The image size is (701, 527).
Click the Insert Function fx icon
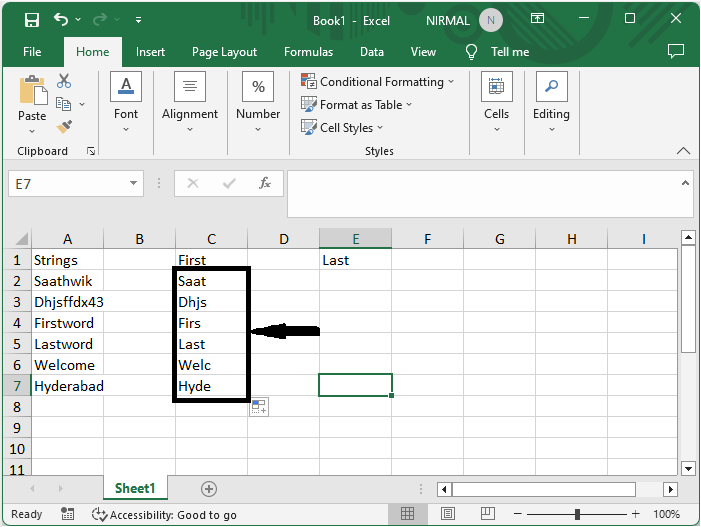coord(265,184)
